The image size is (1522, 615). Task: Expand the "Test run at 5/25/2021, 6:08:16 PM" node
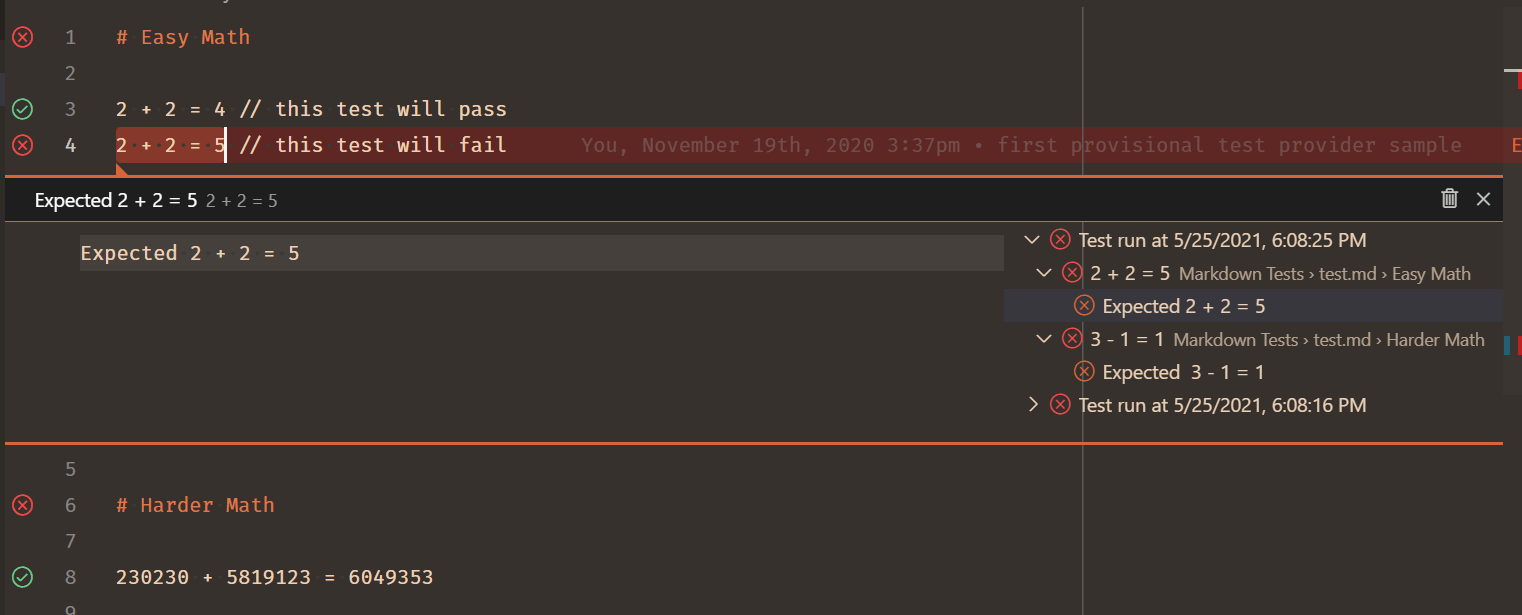click(x=1032, y=405)
